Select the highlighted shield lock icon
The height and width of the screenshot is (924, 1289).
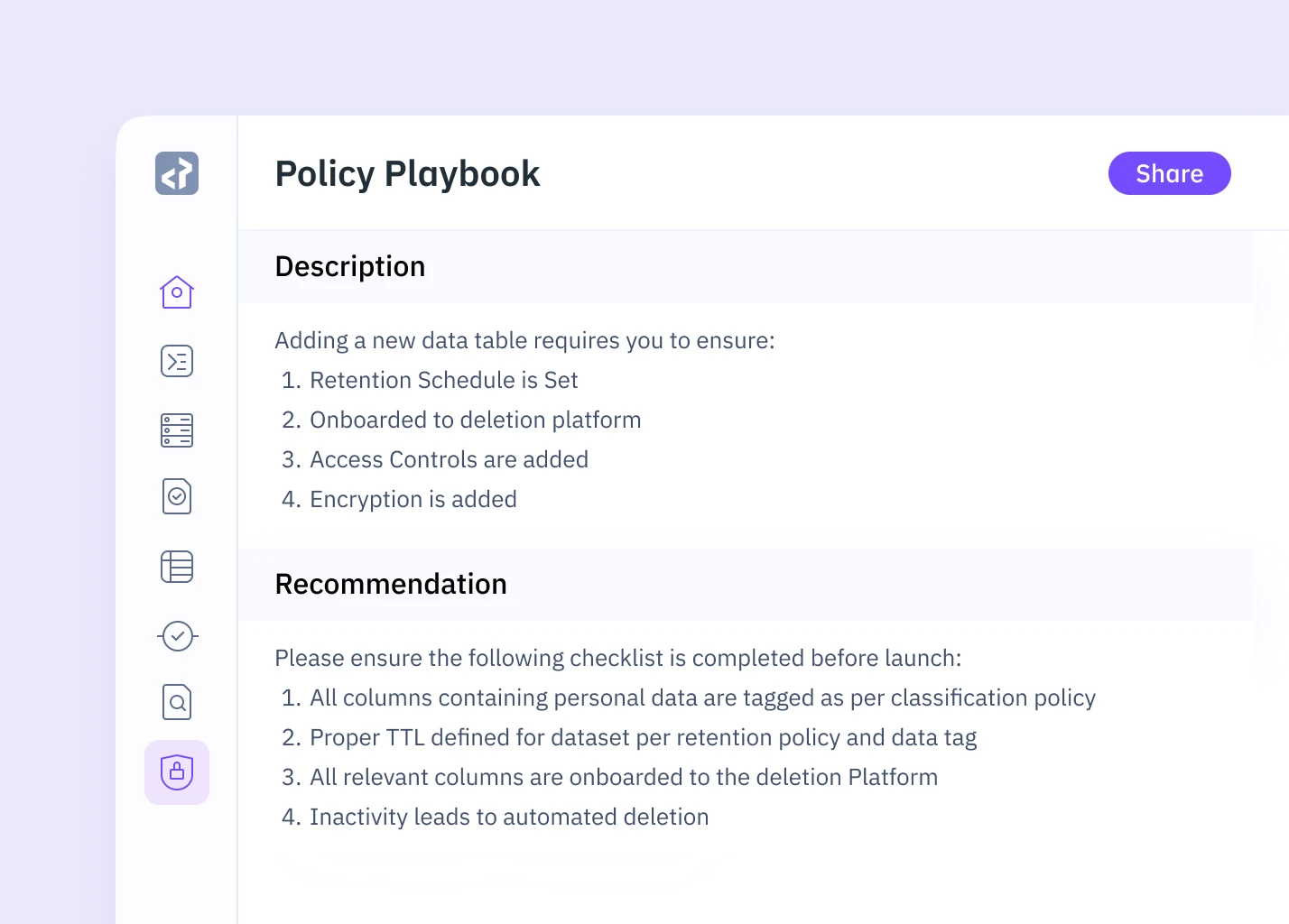pos(177,772)
